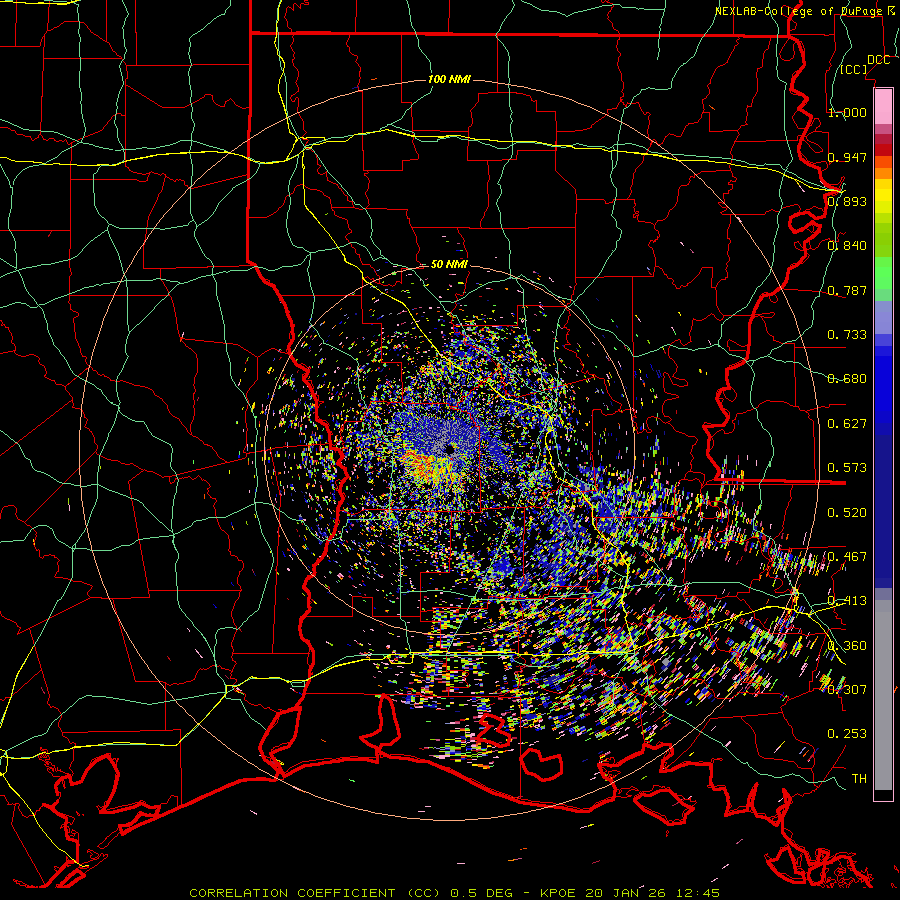The image size is (900, 900).
Task: Click the black radar site dot at the center
Action: click(451, 449)
